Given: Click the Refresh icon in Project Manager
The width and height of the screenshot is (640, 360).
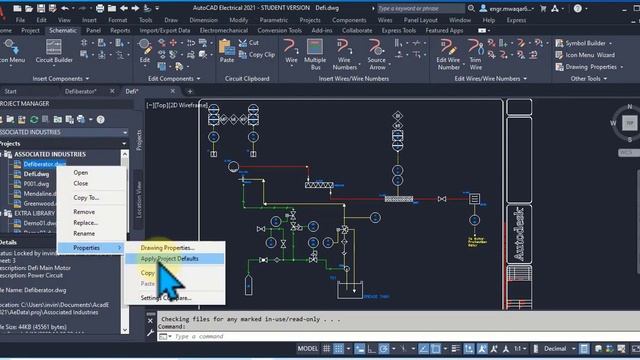Looking at the screenshot, I should 34,119.
